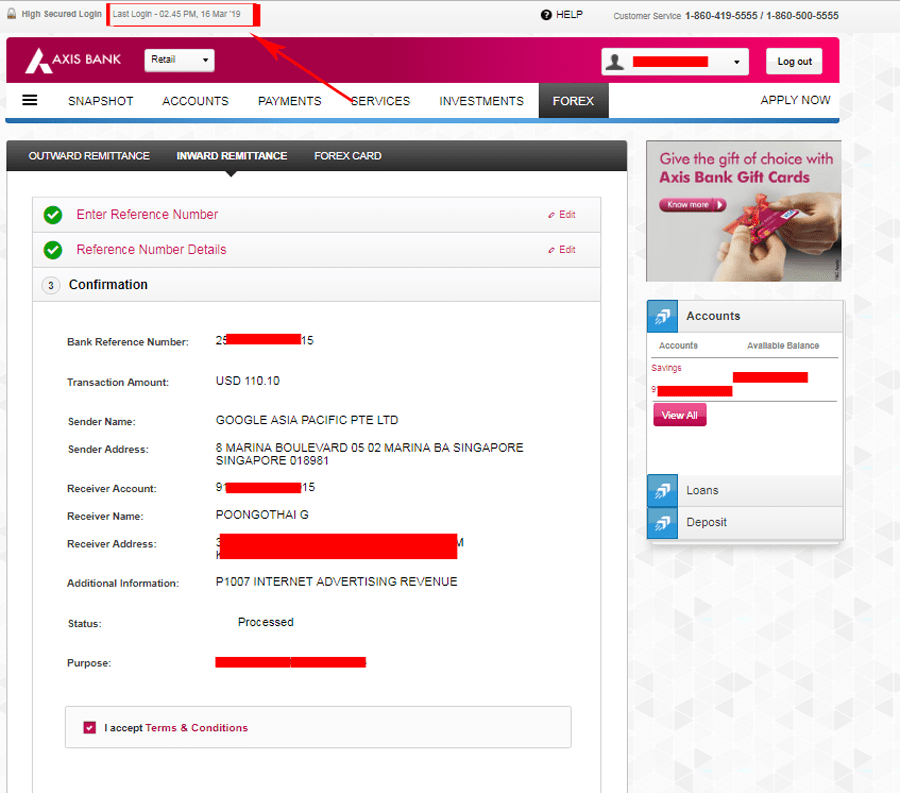Click the Log out button
Image resolution: width=900 pixels, height=793 pixels.
tap(794, 61)
